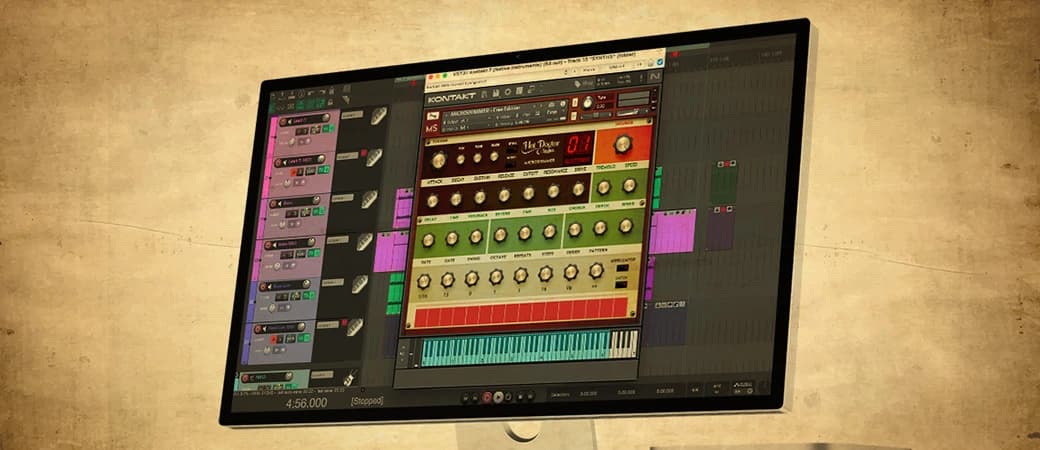Click the Native Instruments logo at top right
The height and width of the screenshot is (450, 1040).
coord(655,76)
